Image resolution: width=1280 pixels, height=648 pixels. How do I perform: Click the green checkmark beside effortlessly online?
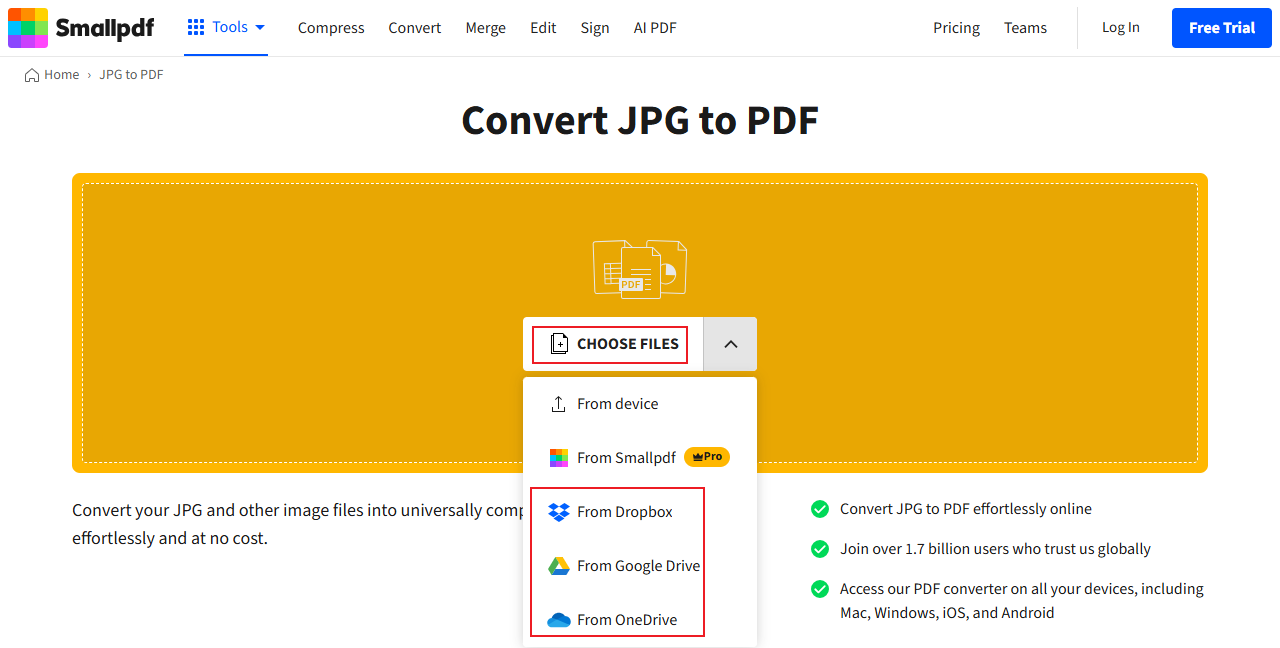point(820,509)
